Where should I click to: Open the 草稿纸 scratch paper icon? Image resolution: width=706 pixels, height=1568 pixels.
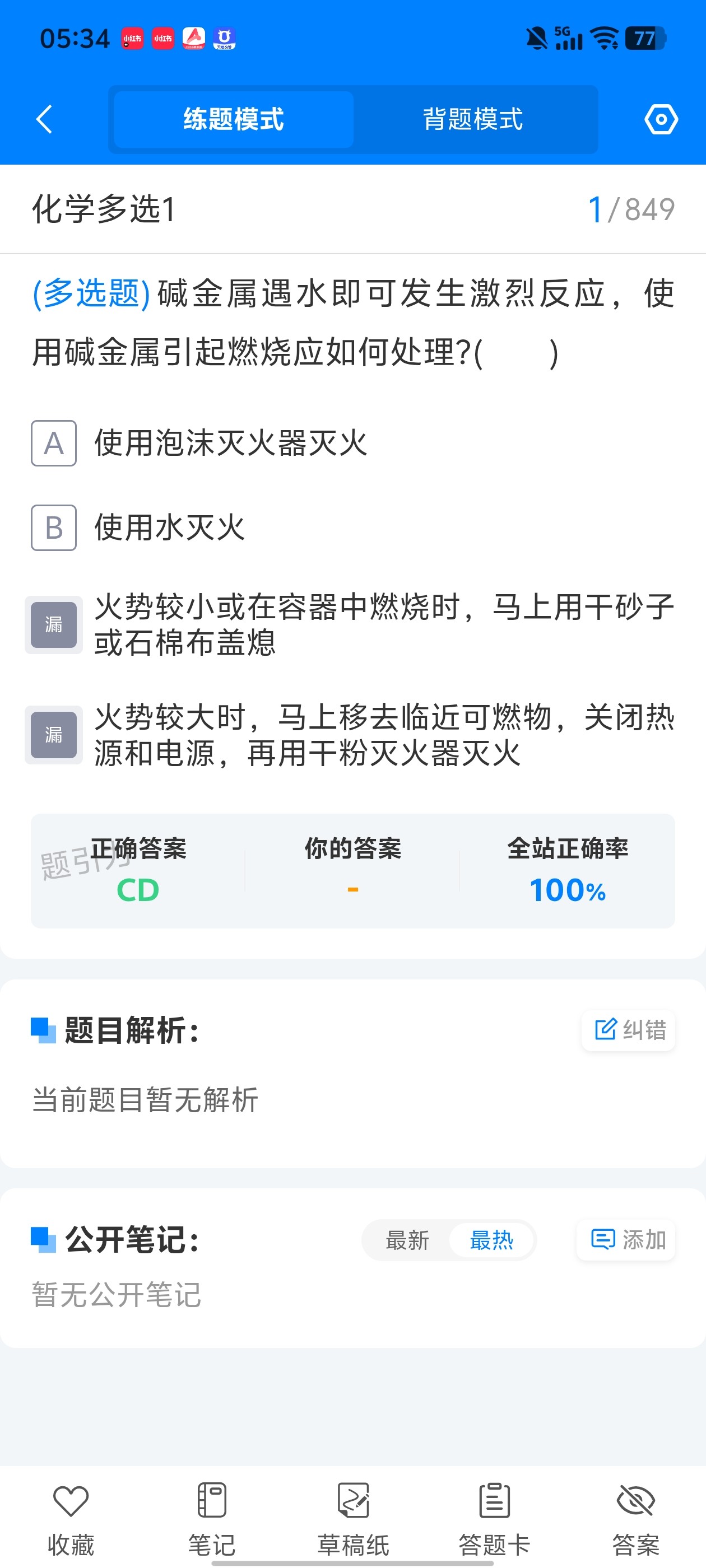(x=354, y=1500)
